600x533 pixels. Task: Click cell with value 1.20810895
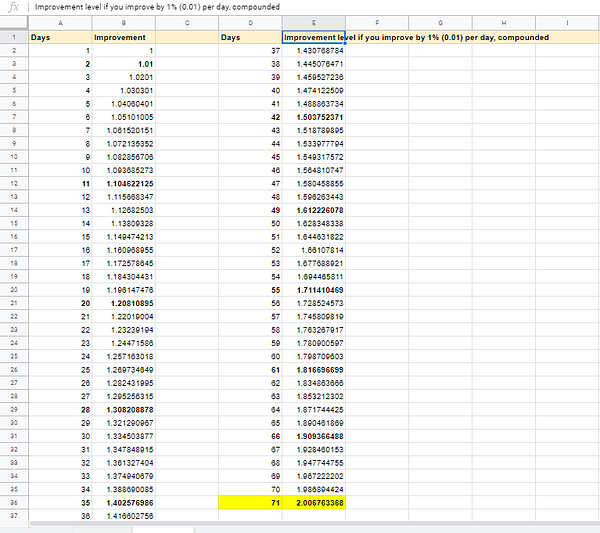tap(124, 303)
